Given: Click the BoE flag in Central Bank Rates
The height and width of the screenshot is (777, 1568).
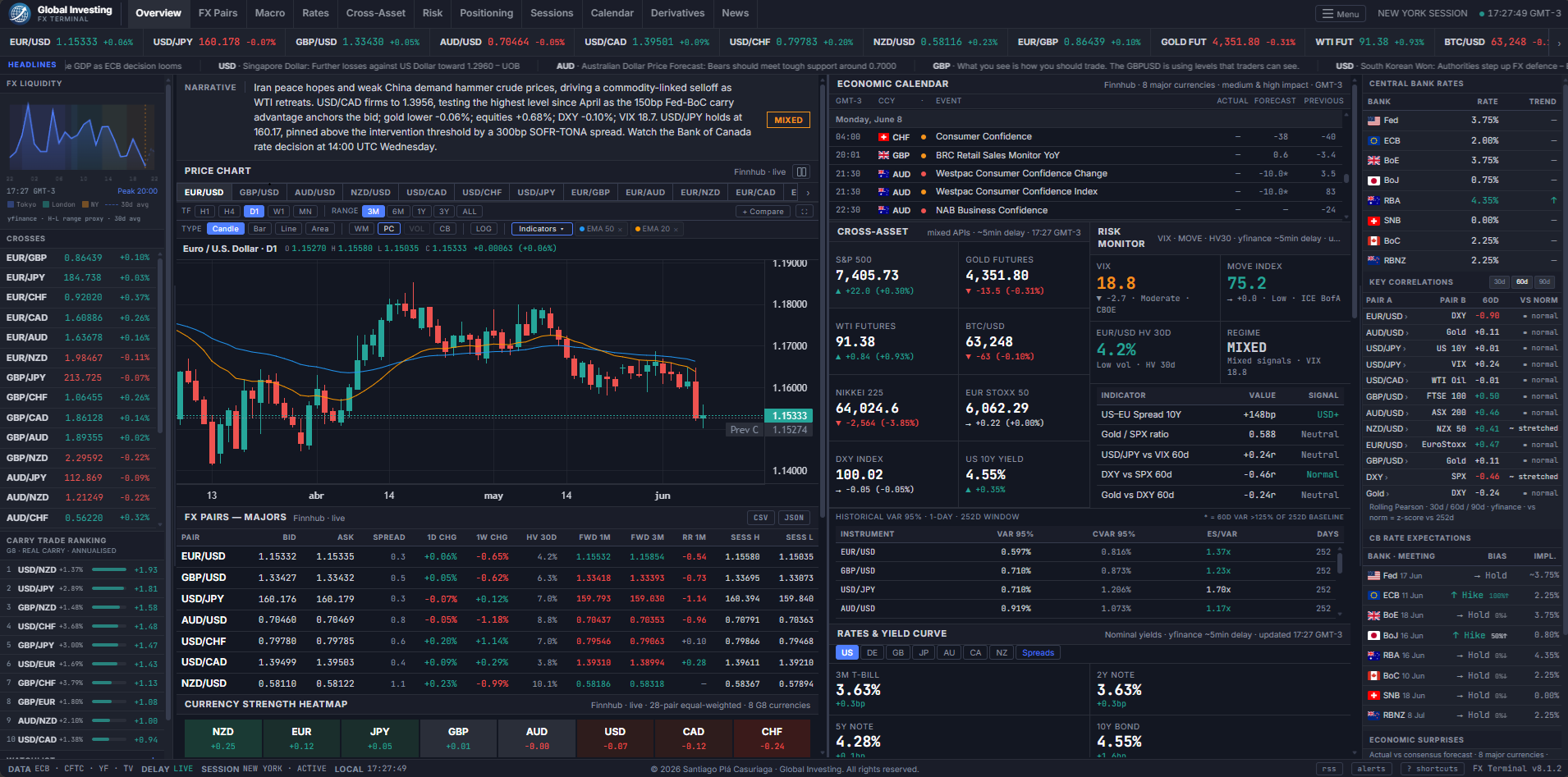Looking at the screenshot, I should 1373,161.
